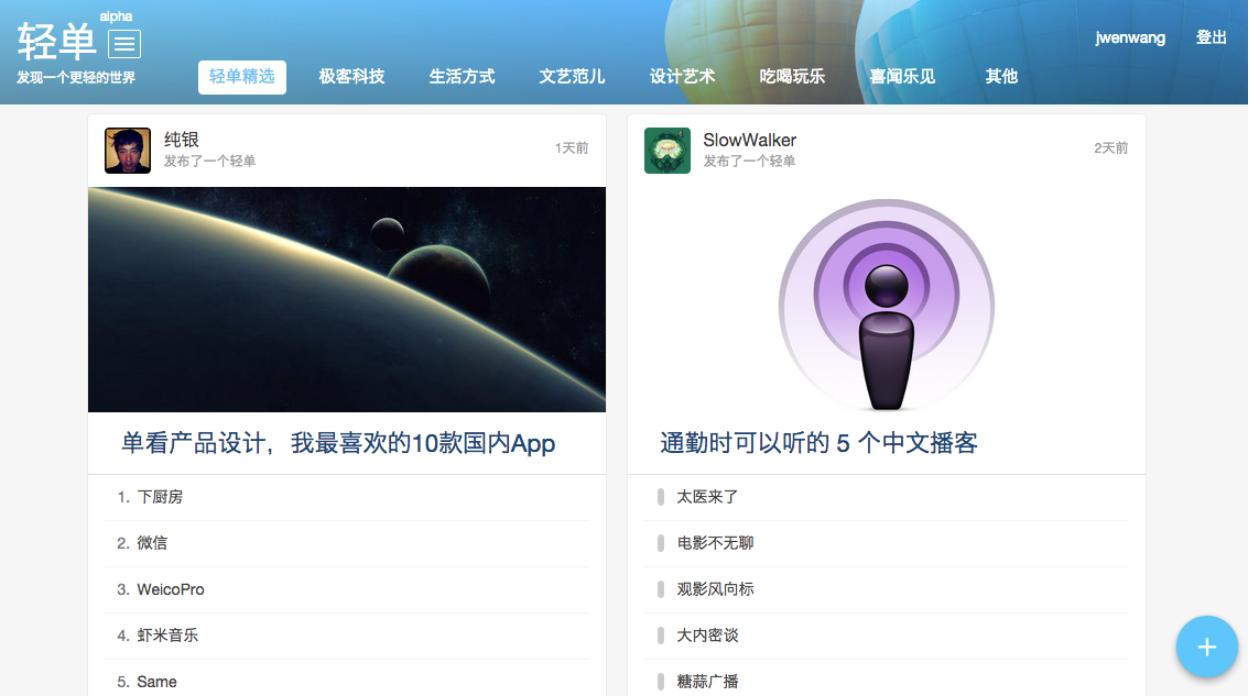Open the 吃喝玩乐 tab

(792, 77)
